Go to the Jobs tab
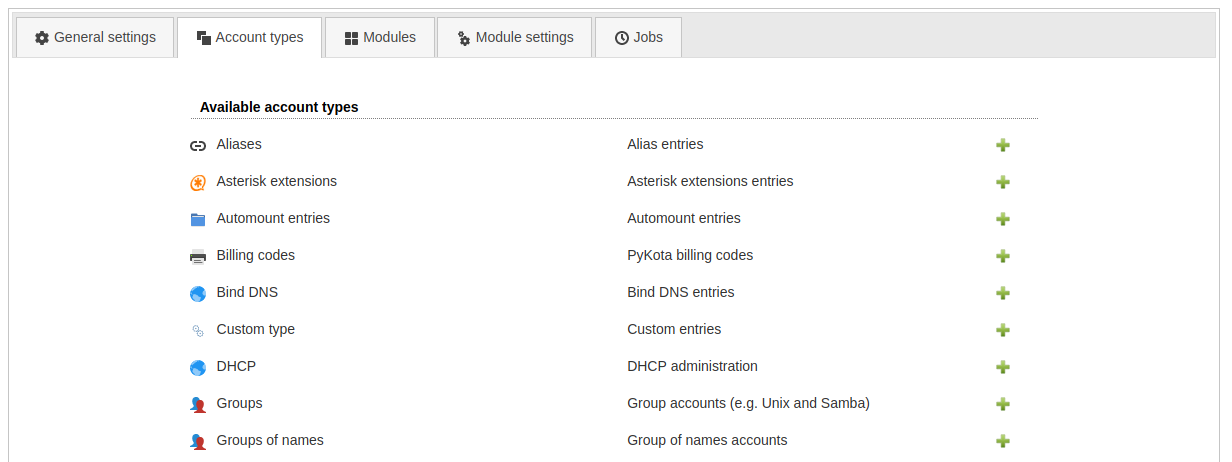This screenshot has width=1232, height=462. tap(638, 38)
